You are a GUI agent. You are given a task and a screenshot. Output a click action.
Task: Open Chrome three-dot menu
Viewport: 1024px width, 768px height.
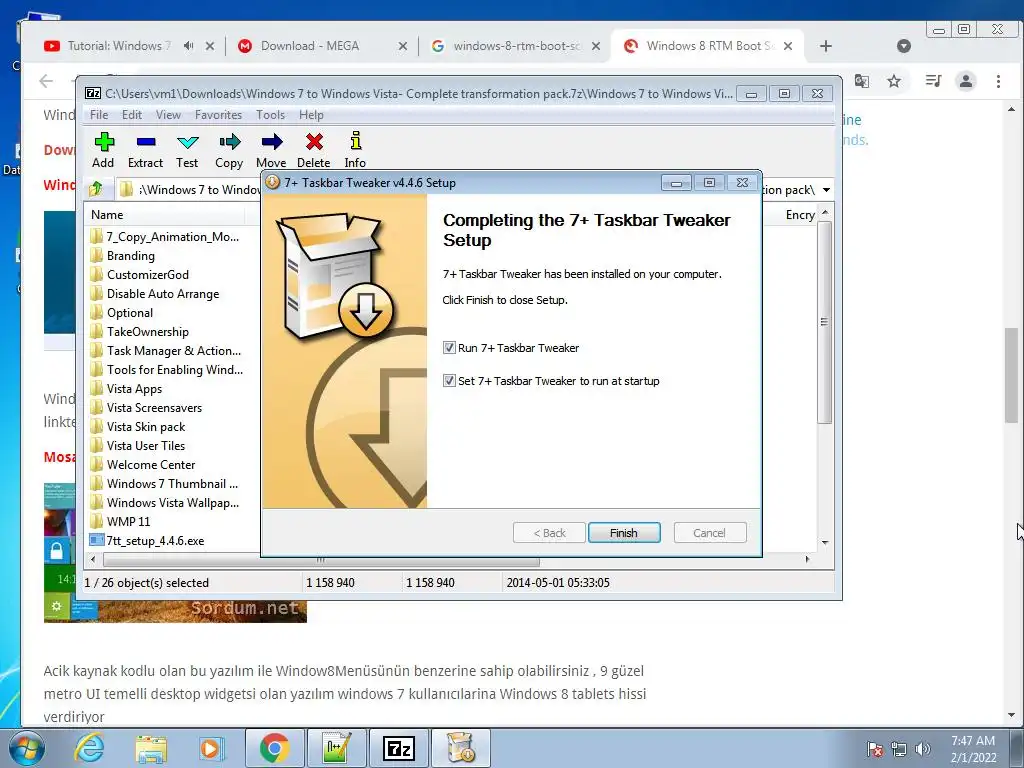(998, 81)
